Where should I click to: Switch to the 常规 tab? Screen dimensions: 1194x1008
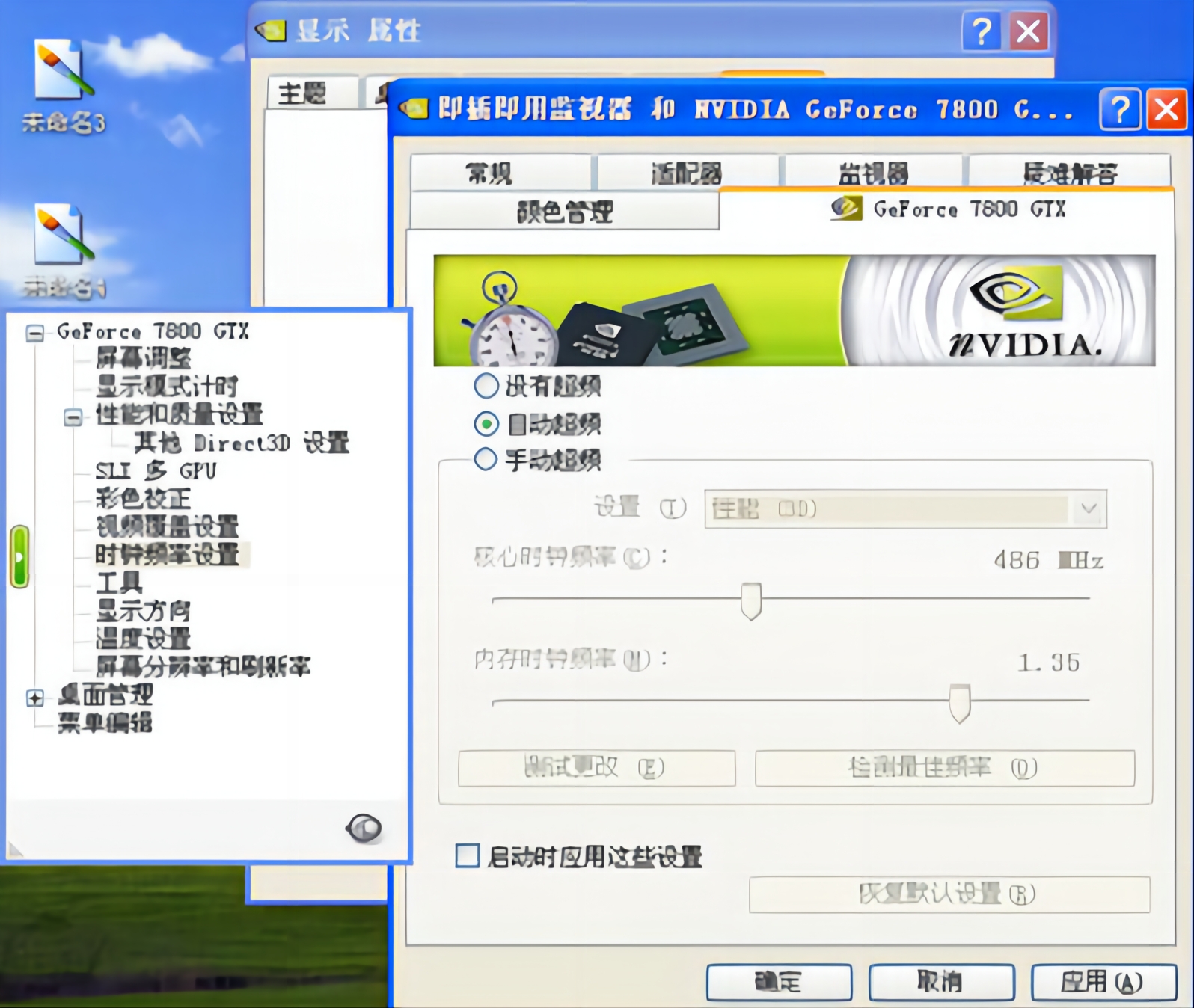point(500,173)
